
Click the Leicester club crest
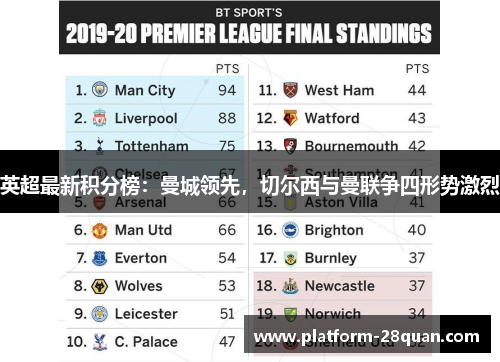tap(100, 314)
